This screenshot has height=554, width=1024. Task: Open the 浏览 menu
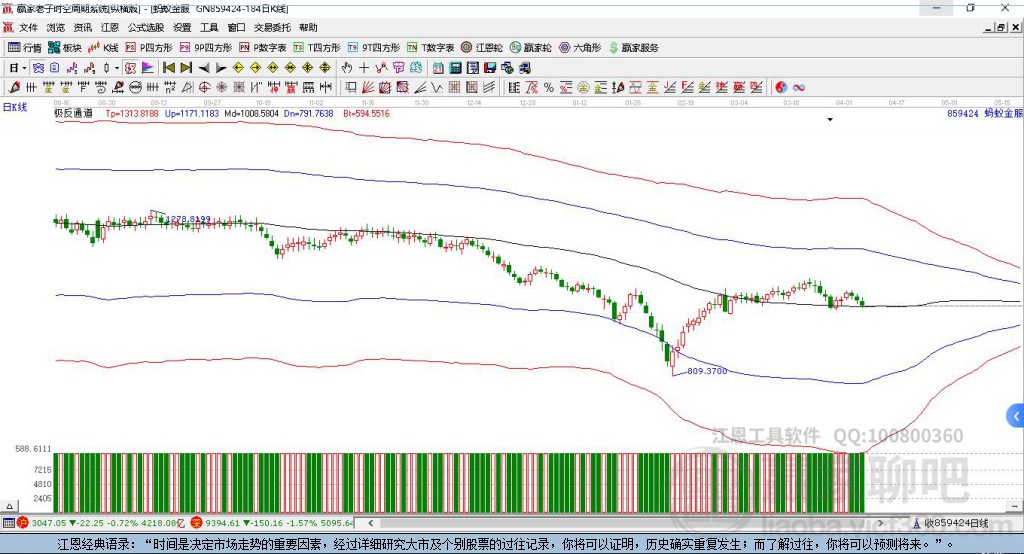pyautogui.click(x=56, y=27)
